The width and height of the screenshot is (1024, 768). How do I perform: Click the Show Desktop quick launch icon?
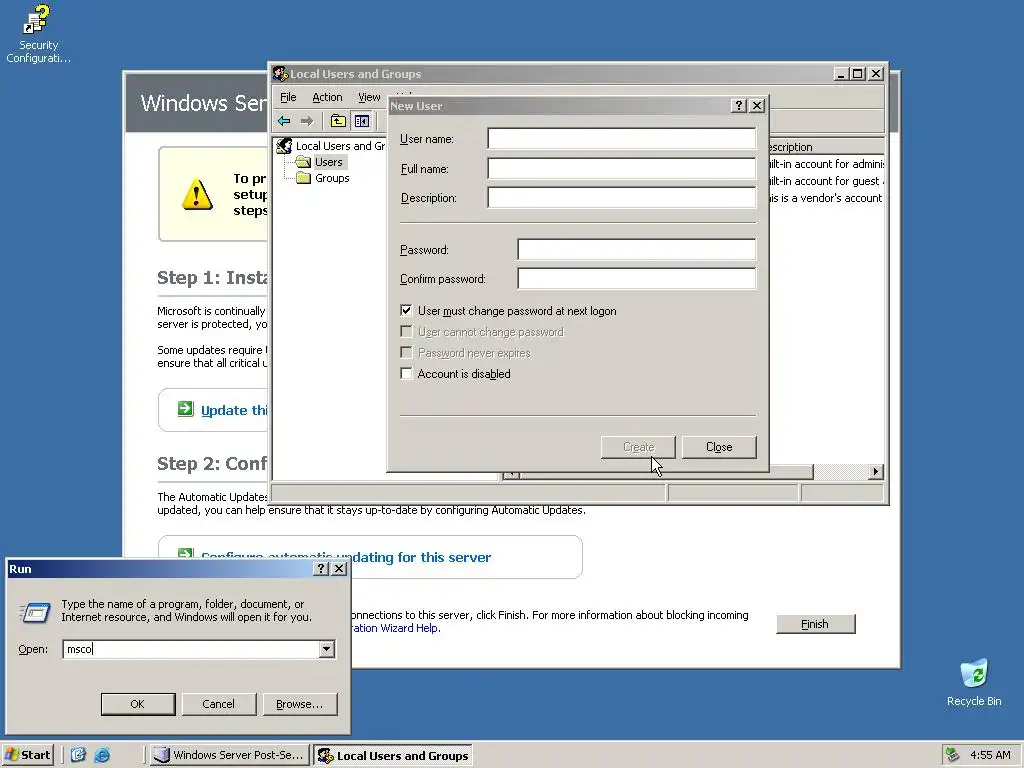click(78, 755)
